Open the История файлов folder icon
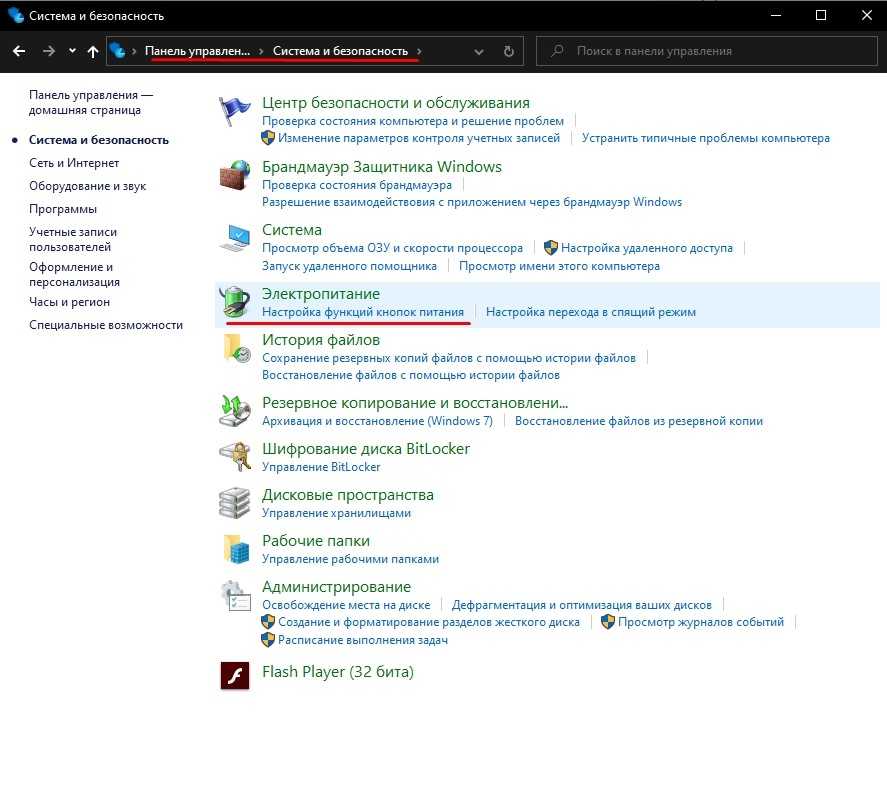This screenshot has width=887, height=789. [x=235, y=349]
